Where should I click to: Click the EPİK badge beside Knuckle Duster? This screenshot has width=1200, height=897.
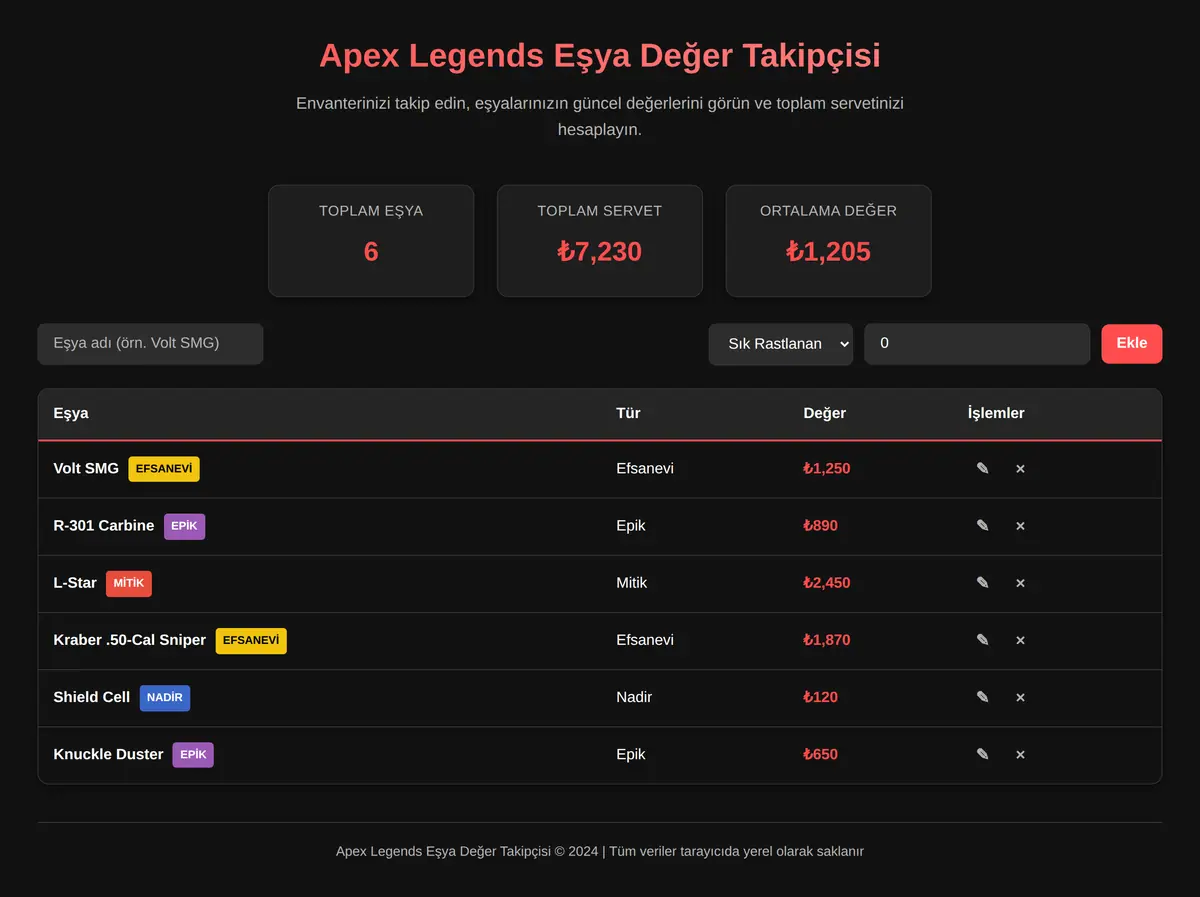tap(193, 755)
